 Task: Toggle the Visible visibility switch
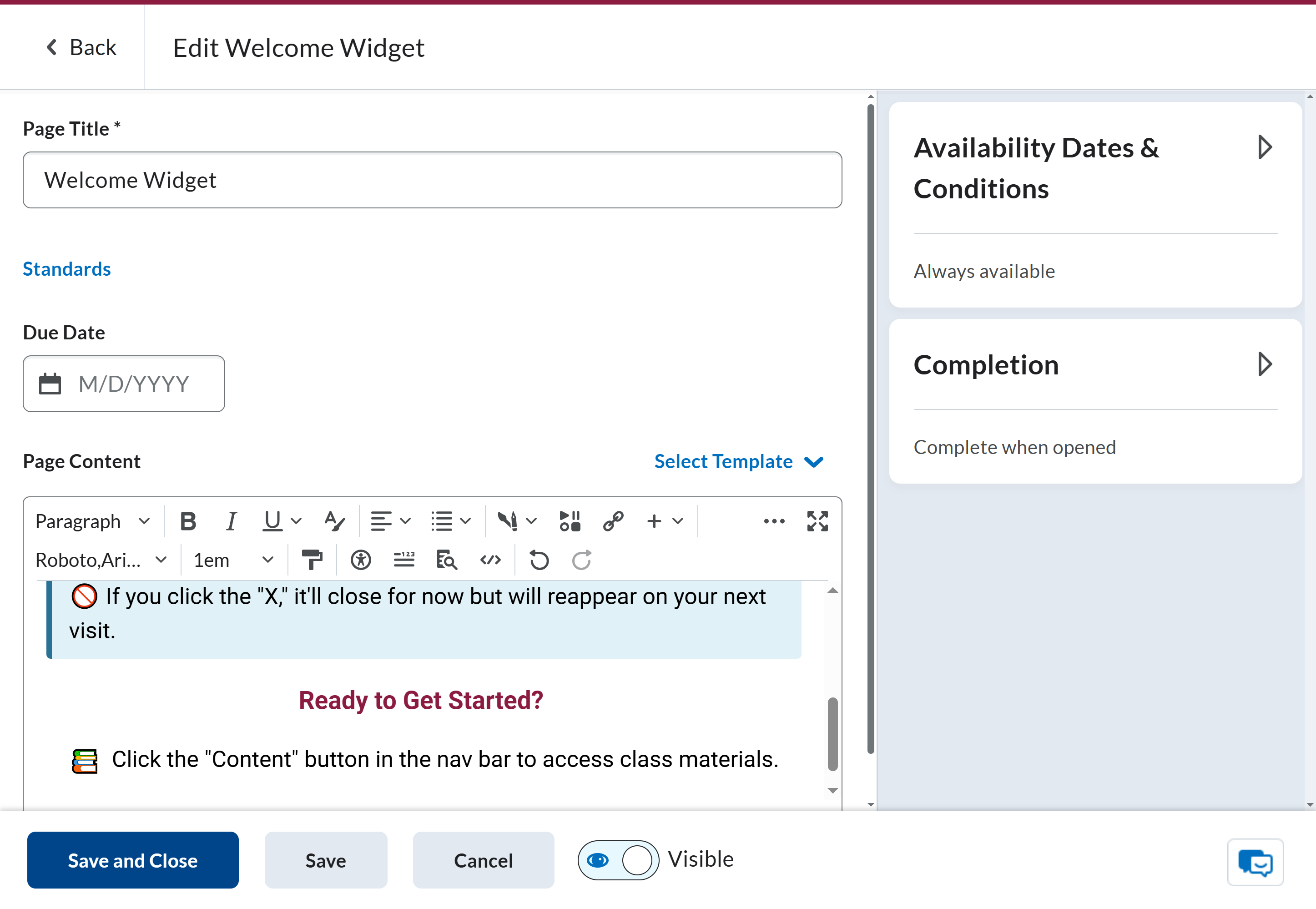pyautogui.click(x=618, y=859)
